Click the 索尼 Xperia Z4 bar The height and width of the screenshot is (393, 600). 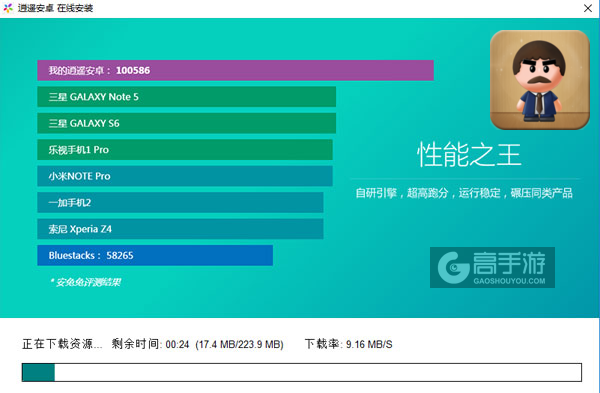point(180,229)
